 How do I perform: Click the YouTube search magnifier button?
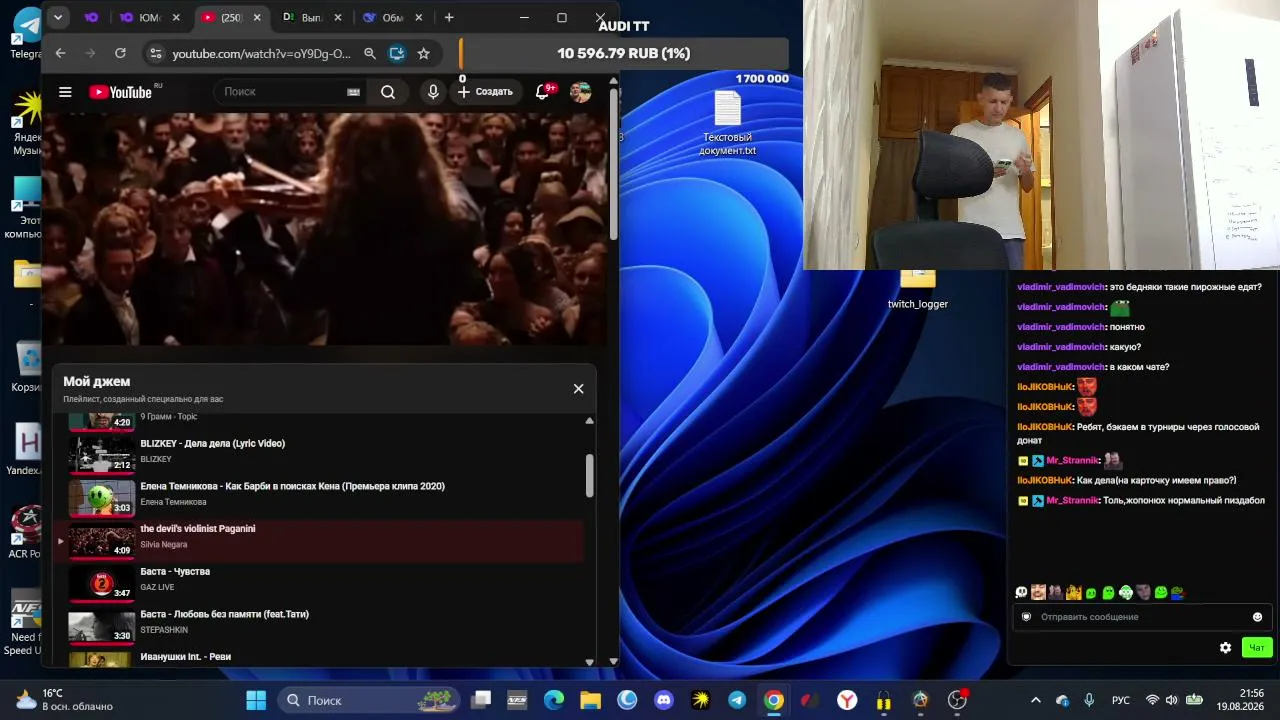click(x=388, y=92)
